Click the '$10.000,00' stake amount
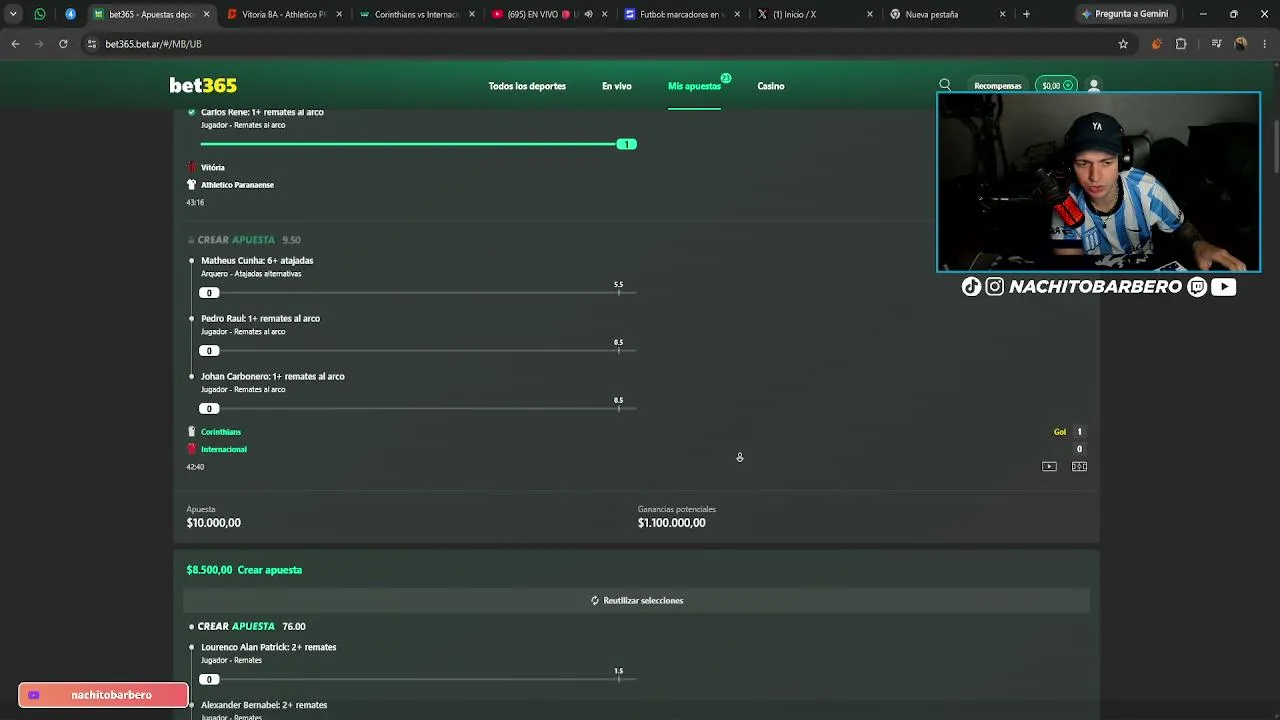This screenshot has height=720, width=1280. tap(213, 523)
